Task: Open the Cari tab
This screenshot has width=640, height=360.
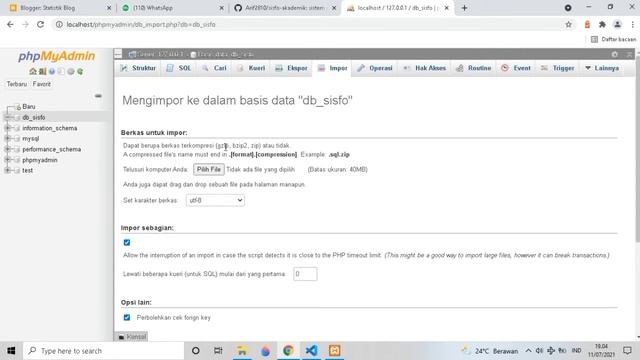Action: (214, 68)
